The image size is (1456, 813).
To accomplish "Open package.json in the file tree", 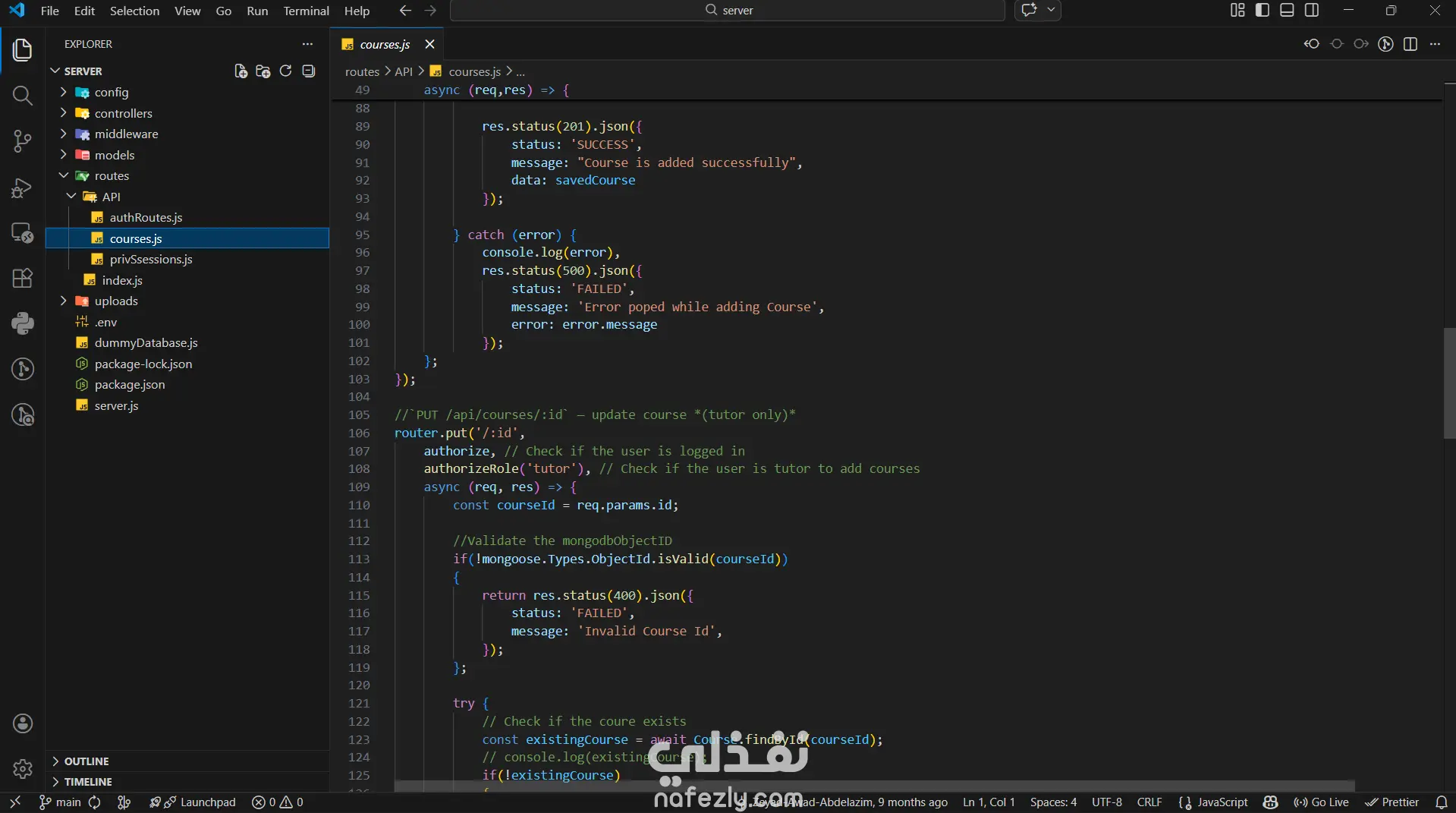I will tap(130, 385).
